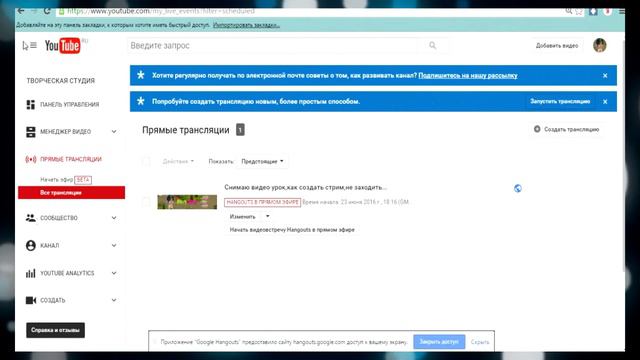Open the stream title Снимаю видео урок
Image resolution: width=640 pixels, height=360 pixels.
pos(305,187)
